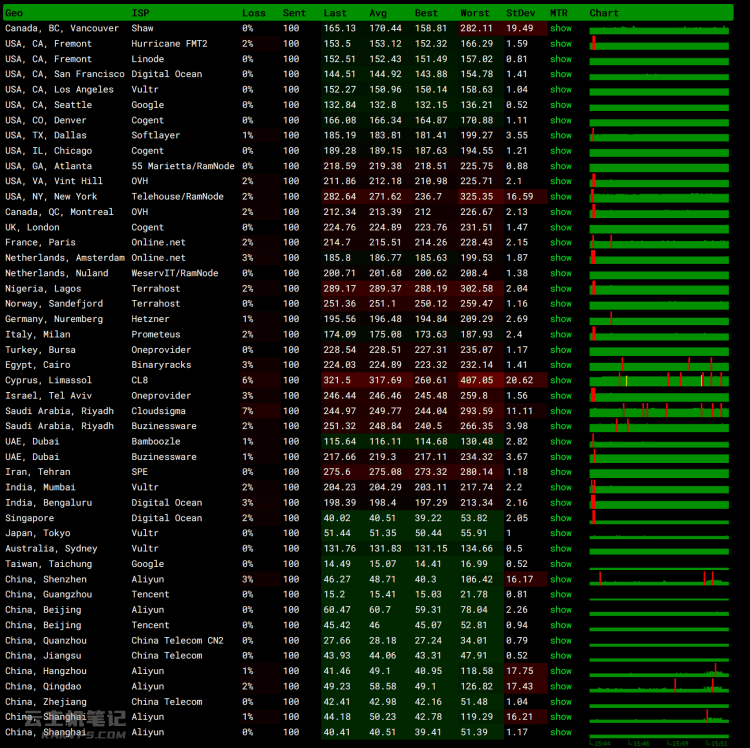The width and height of the screenshot is (750, 748).
Task: Show MTR for Hangzhou Aliyun row
Action: click(x=561, y=671)
